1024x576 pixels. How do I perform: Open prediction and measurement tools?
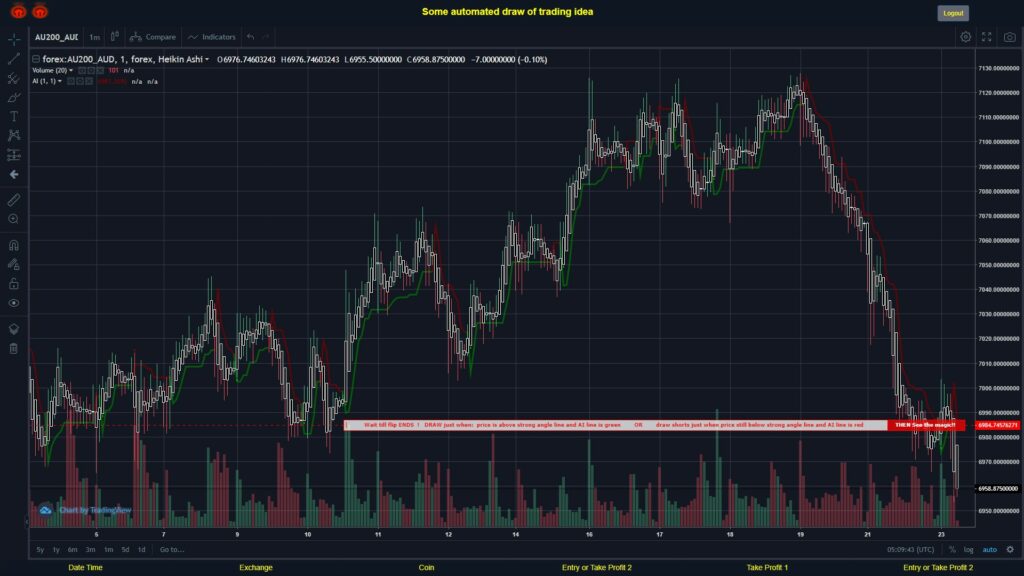click(x=14, y=155)
